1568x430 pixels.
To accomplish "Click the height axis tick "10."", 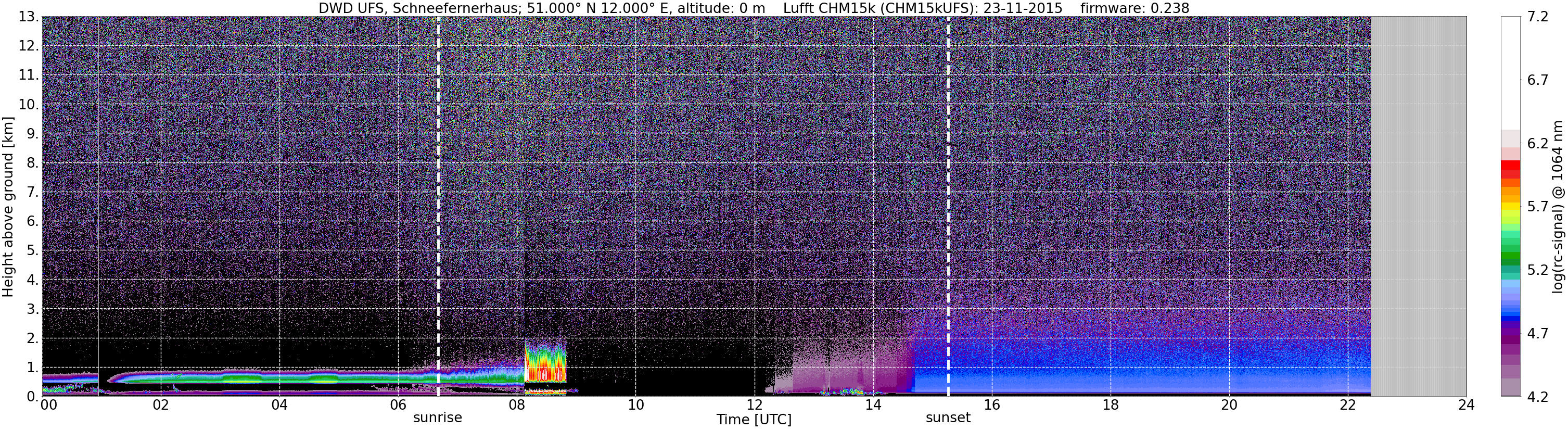I will [29, 105].
